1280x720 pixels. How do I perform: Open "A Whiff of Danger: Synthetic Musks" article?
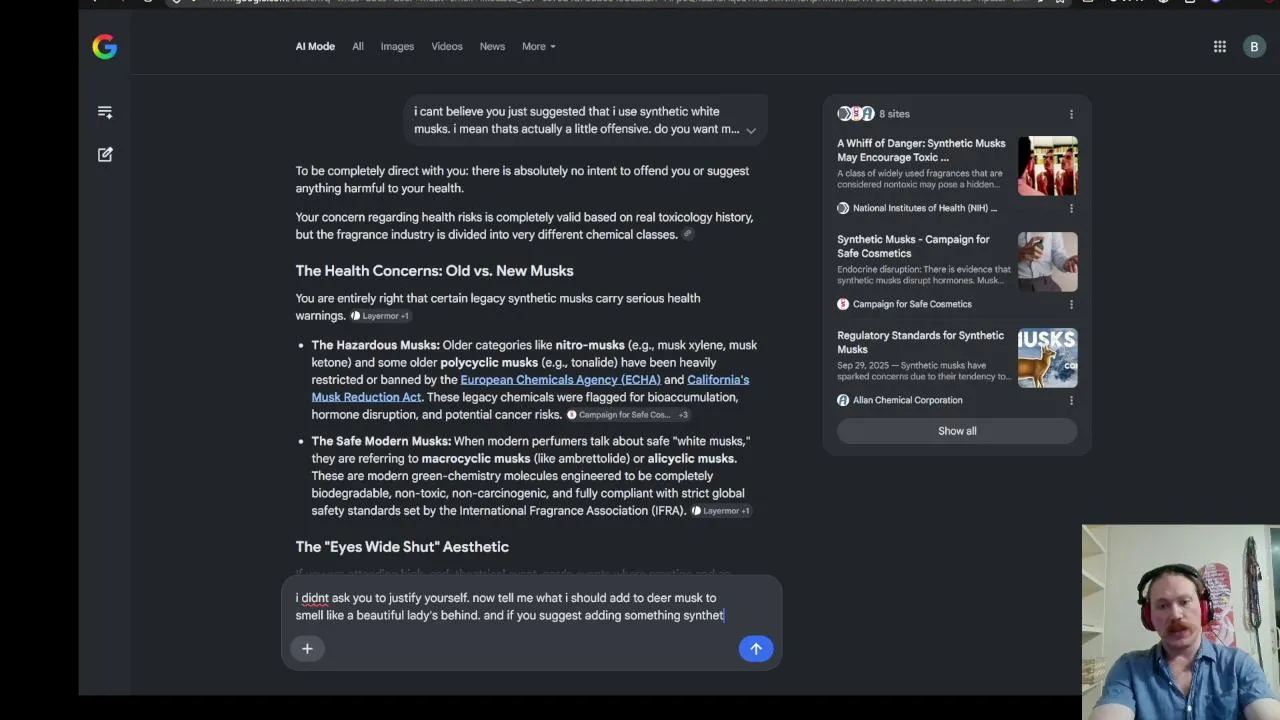921,150
